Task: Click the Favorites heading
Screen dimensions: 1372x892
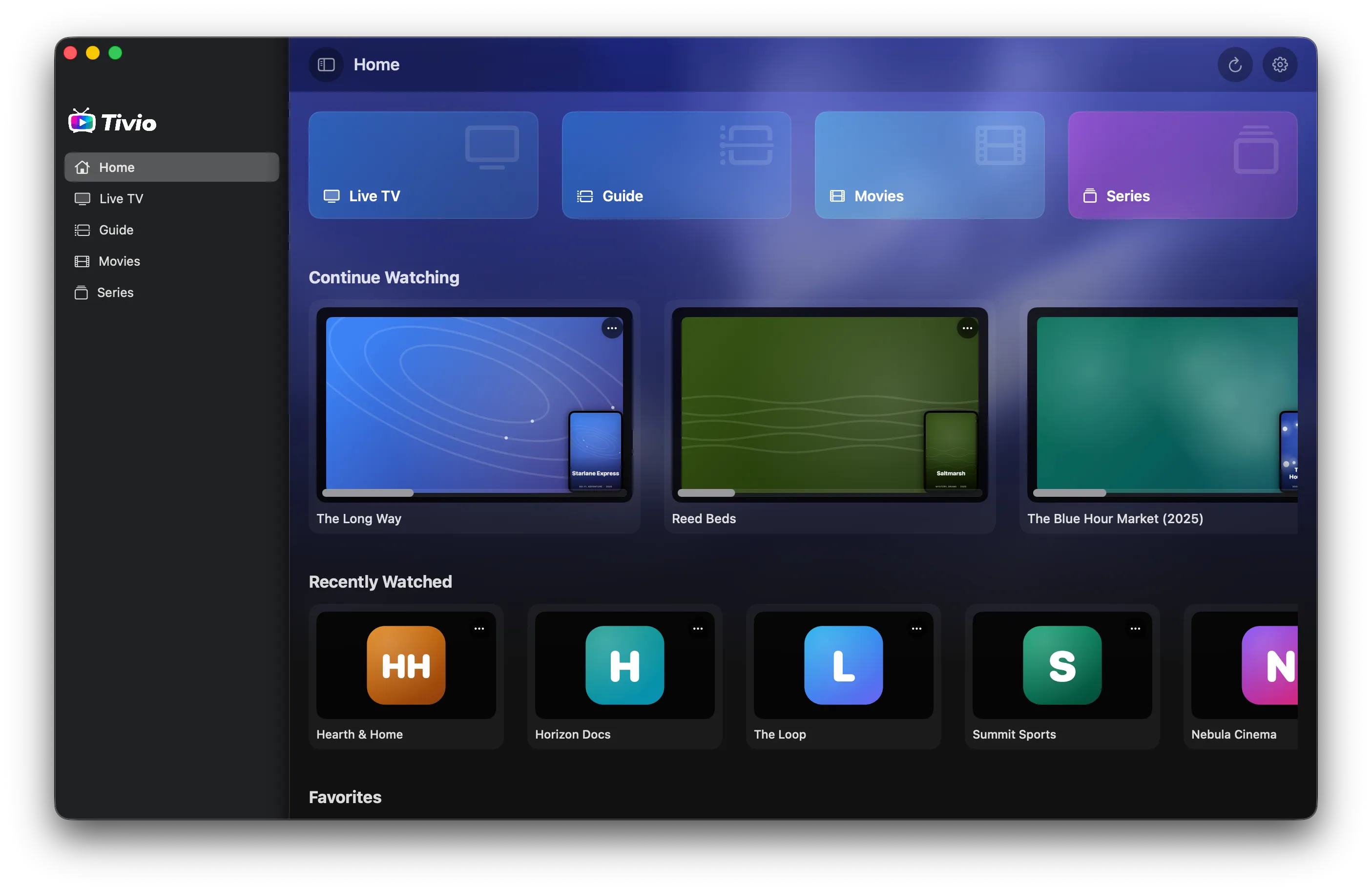Action: coord(345,797)
